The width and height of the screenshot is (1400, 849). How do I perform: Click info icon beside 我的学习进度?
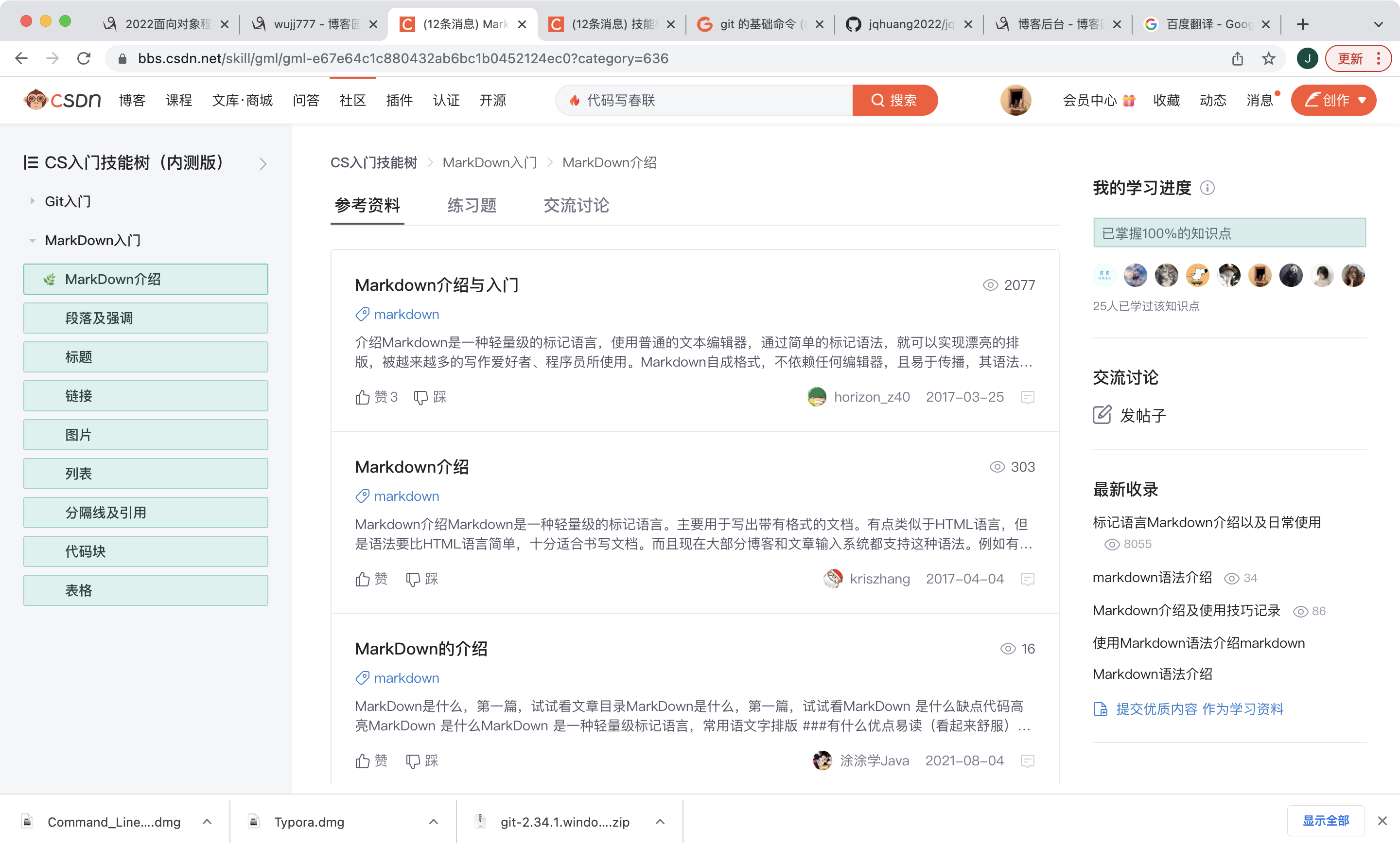tap(1207, 188)
